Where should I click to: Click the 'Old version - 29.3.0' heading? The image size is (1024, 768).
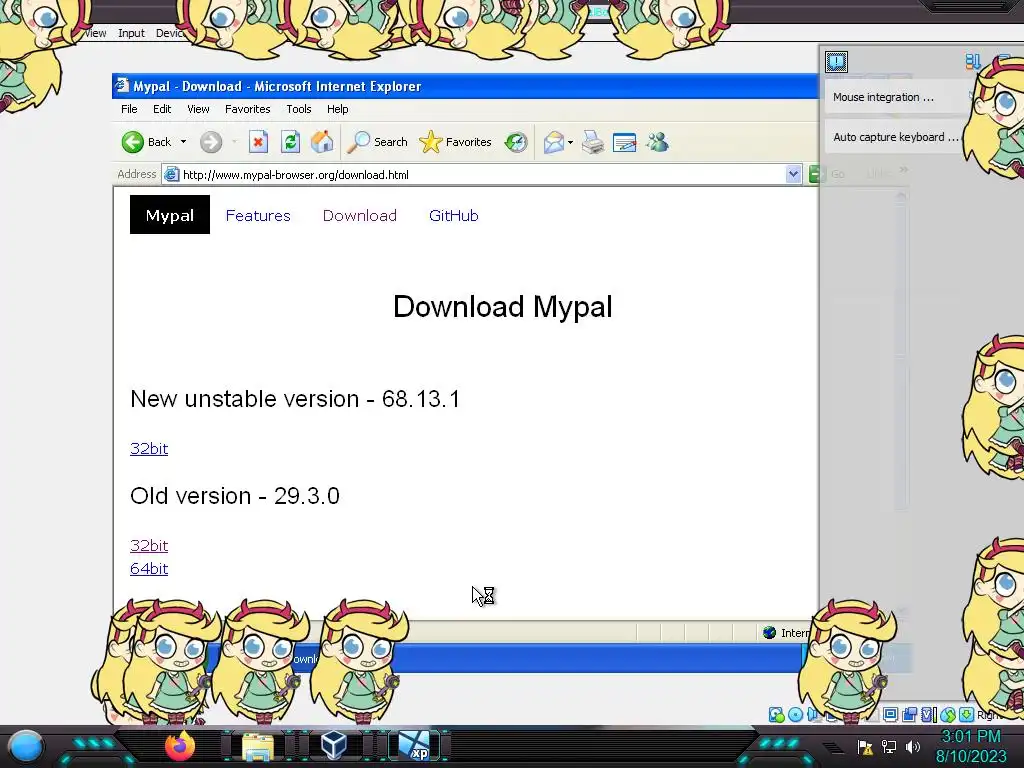[235, 496]
